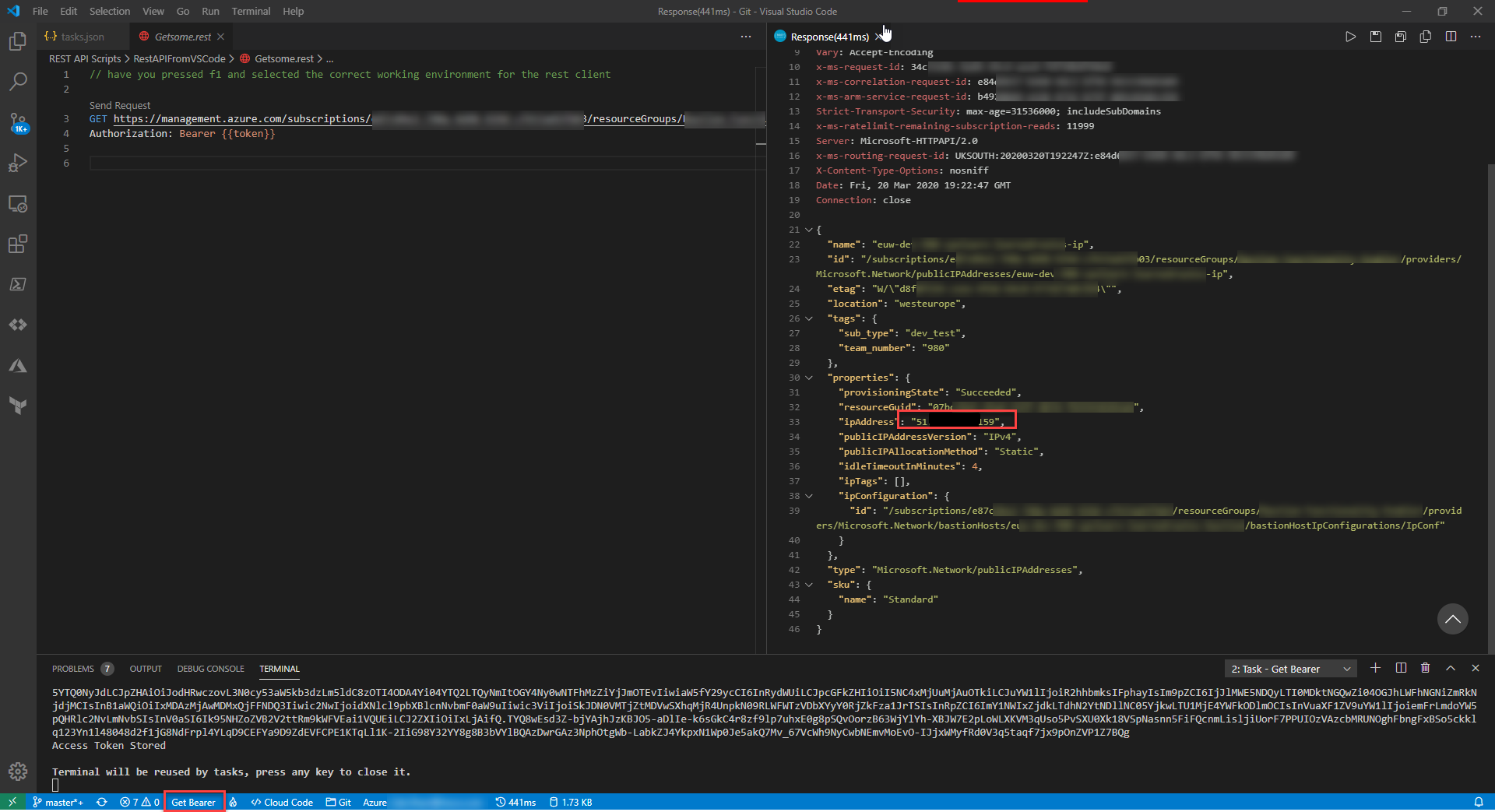Switch to the PROBLEMS panel tab

[82, 669]
